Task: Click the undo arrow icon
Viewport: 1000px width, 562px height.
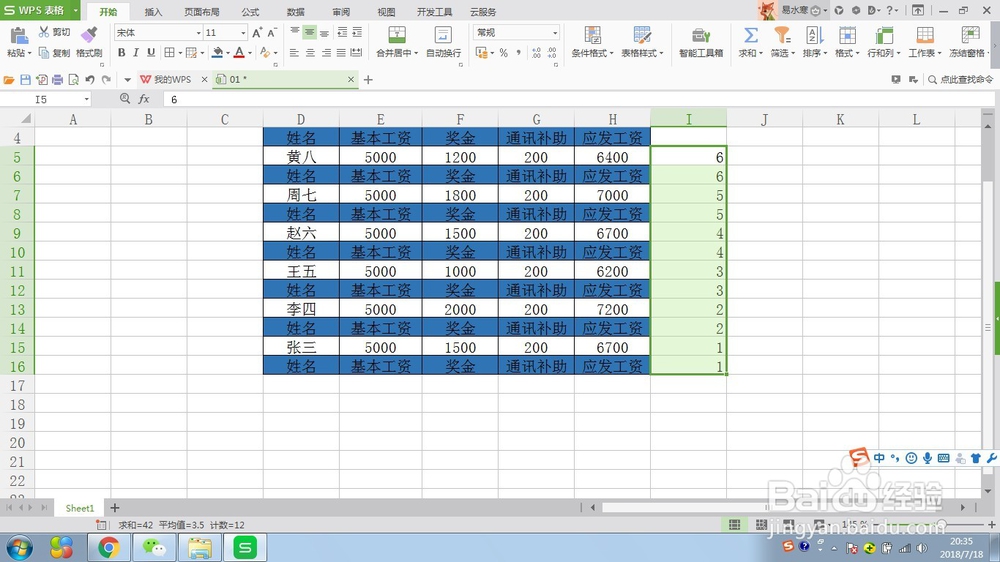Action: pos(90,80)
